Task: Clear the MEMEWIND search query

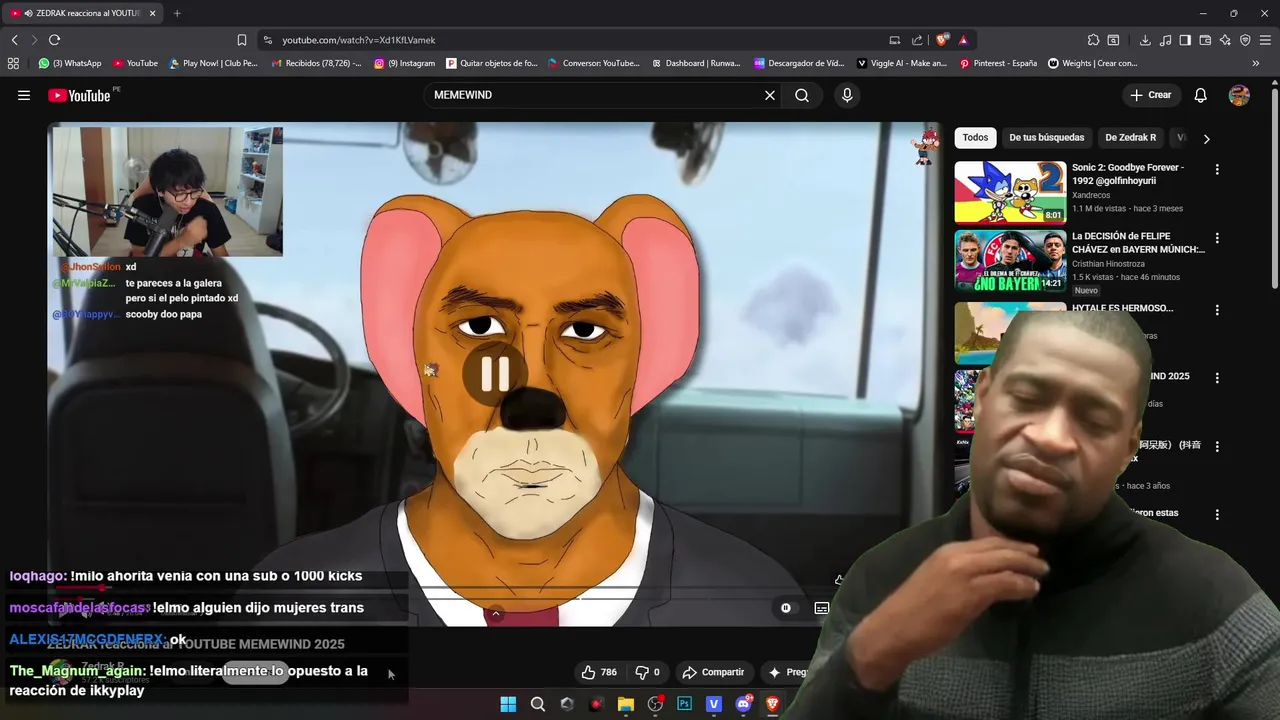Action: (770, 95)
